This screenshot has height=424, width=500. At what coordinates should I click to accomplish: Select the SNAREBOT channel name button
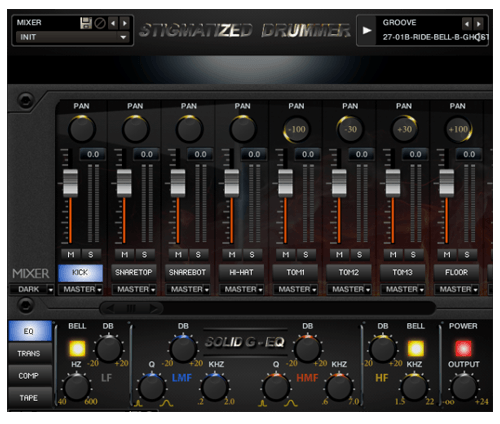(188, 273)
